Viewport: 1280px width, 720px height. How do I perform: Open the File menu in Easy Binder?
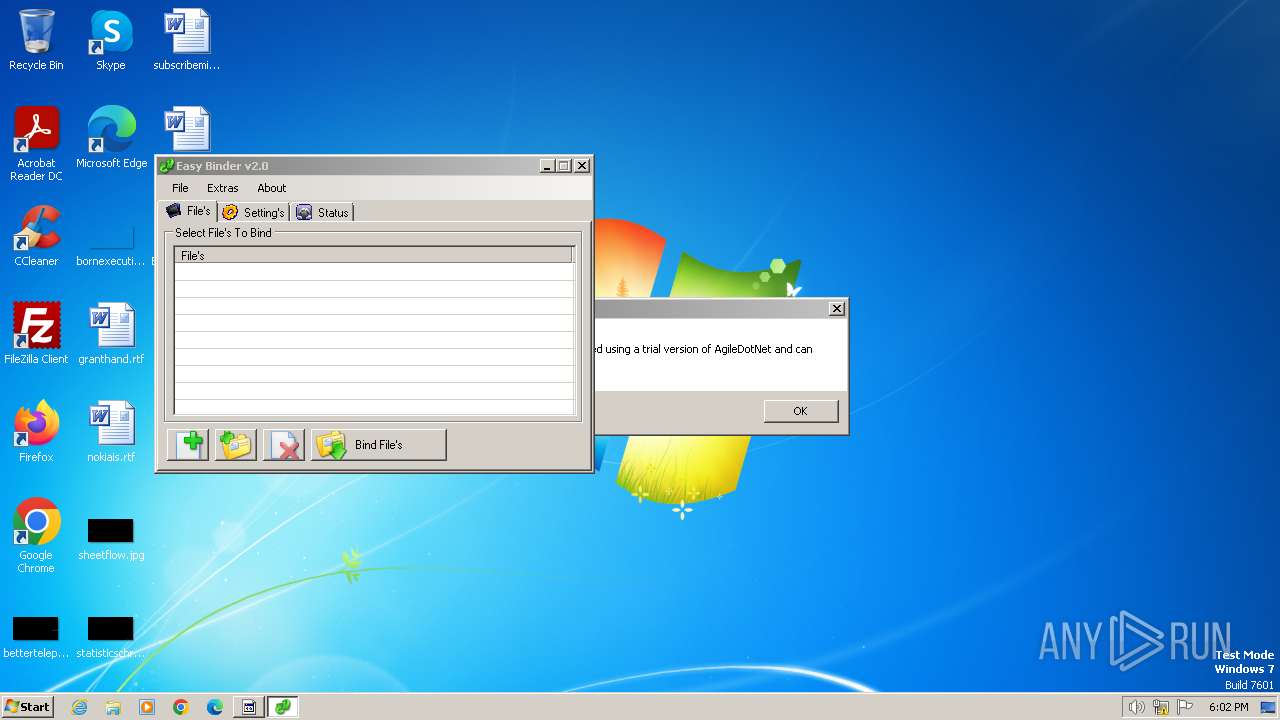pyautogui.click(x=180, y=188)
